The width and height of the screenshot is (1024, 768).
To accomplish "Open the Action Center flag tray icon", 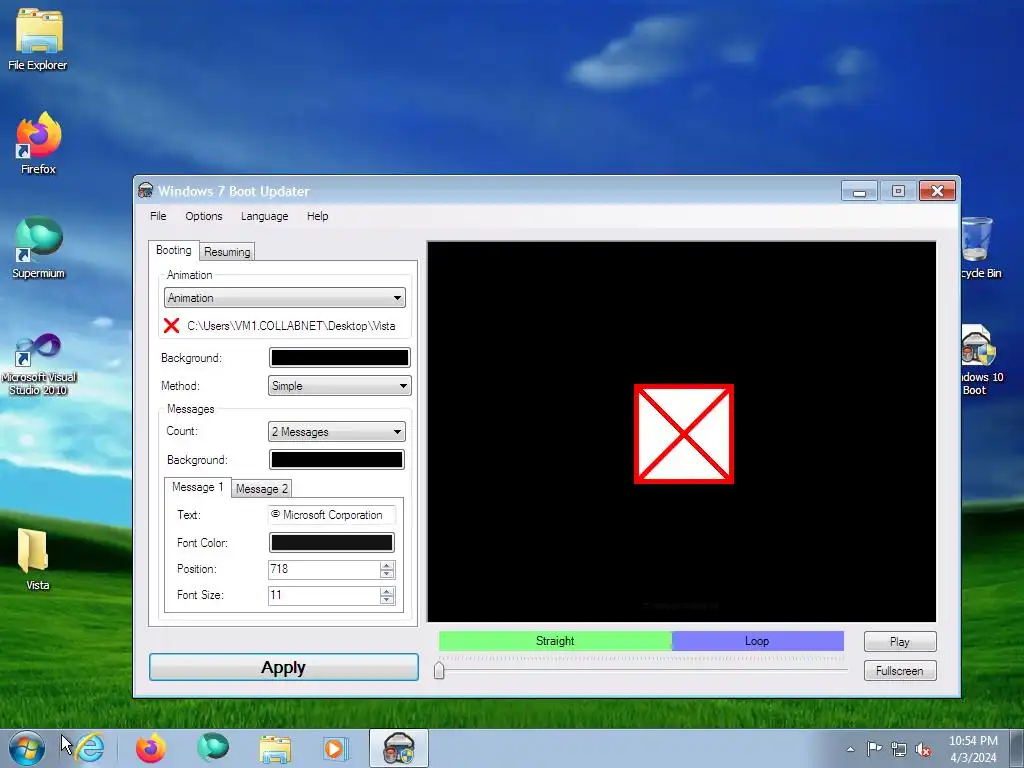I will pos(874,749).
